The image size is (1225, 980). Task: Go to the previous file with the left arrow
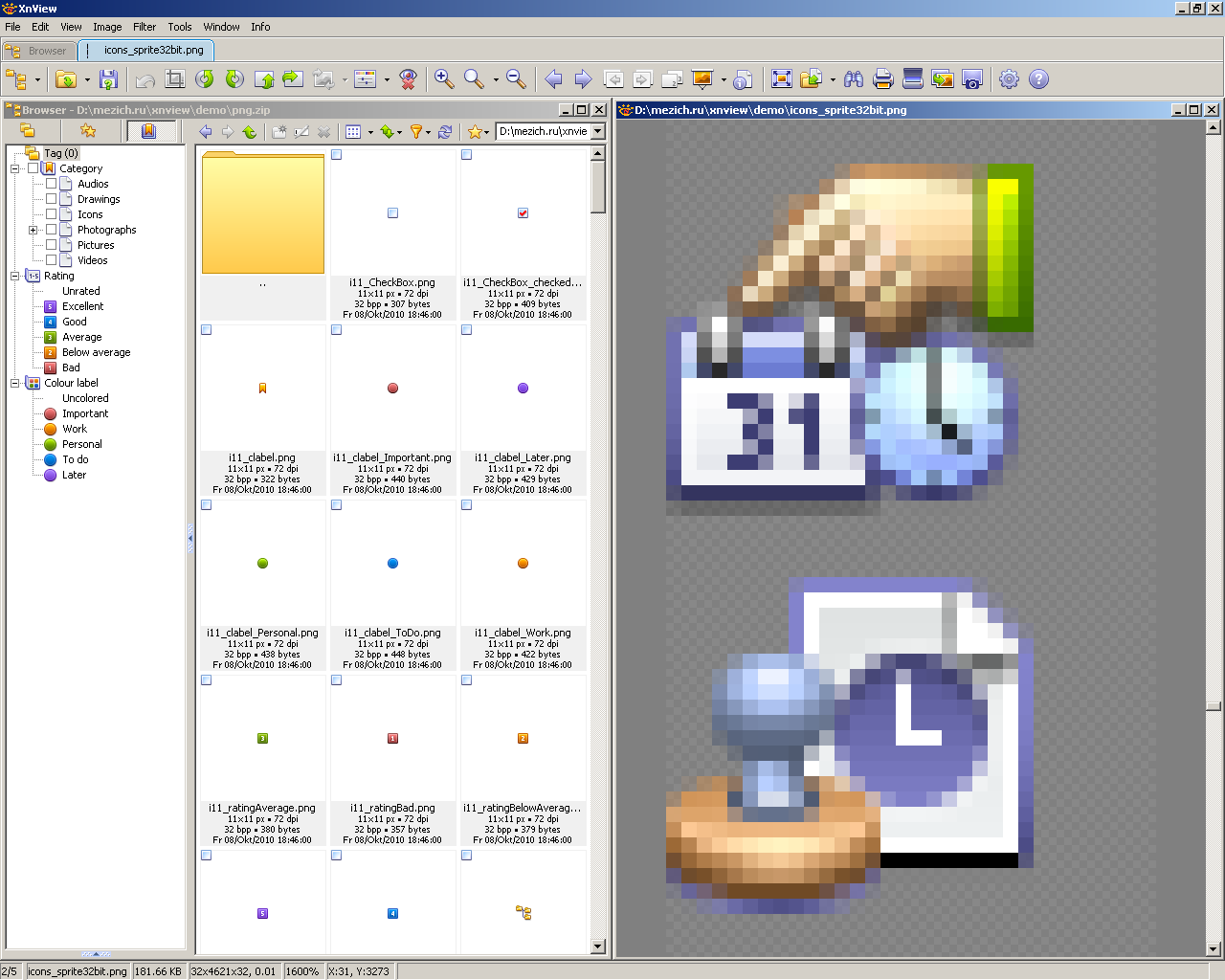553,79
